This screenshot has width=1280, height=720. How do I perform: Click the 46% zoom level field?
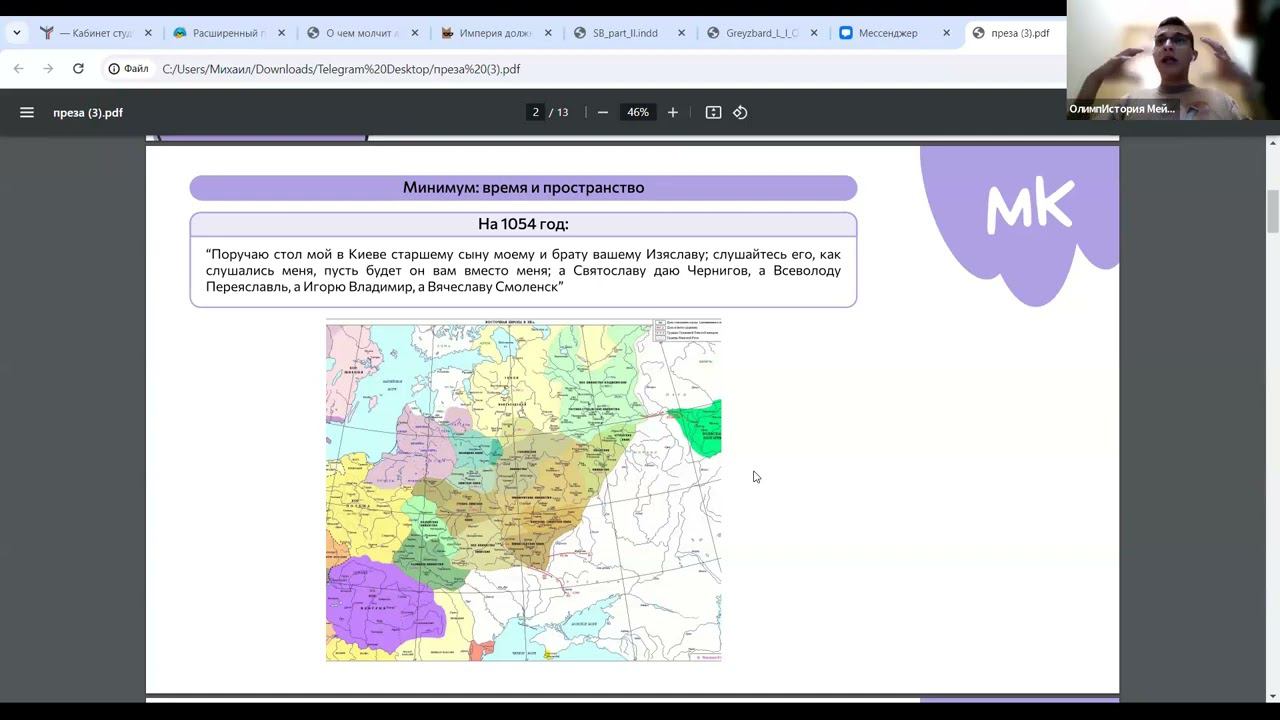(x=638, y=113)
